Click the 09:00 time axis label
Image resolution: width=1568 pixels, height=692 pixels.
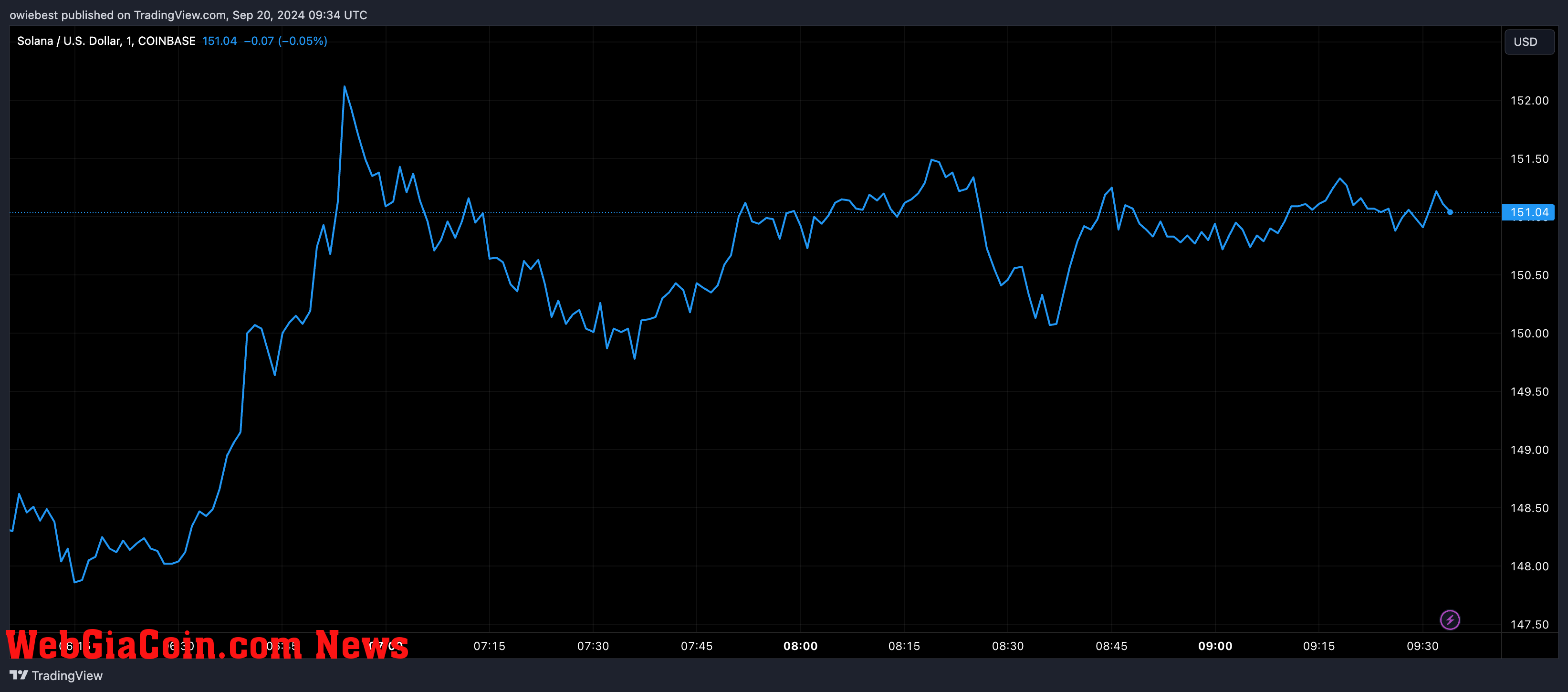pyautogui.click(x=1215, y=646)
